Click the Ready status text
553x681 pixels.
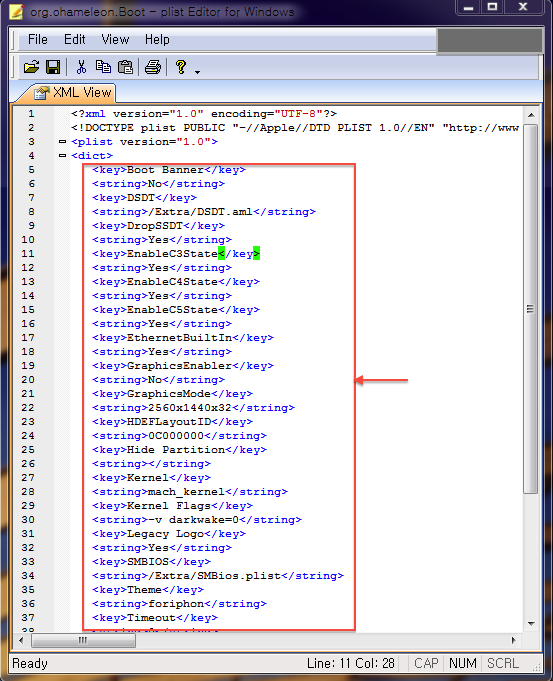coord(30,663)
